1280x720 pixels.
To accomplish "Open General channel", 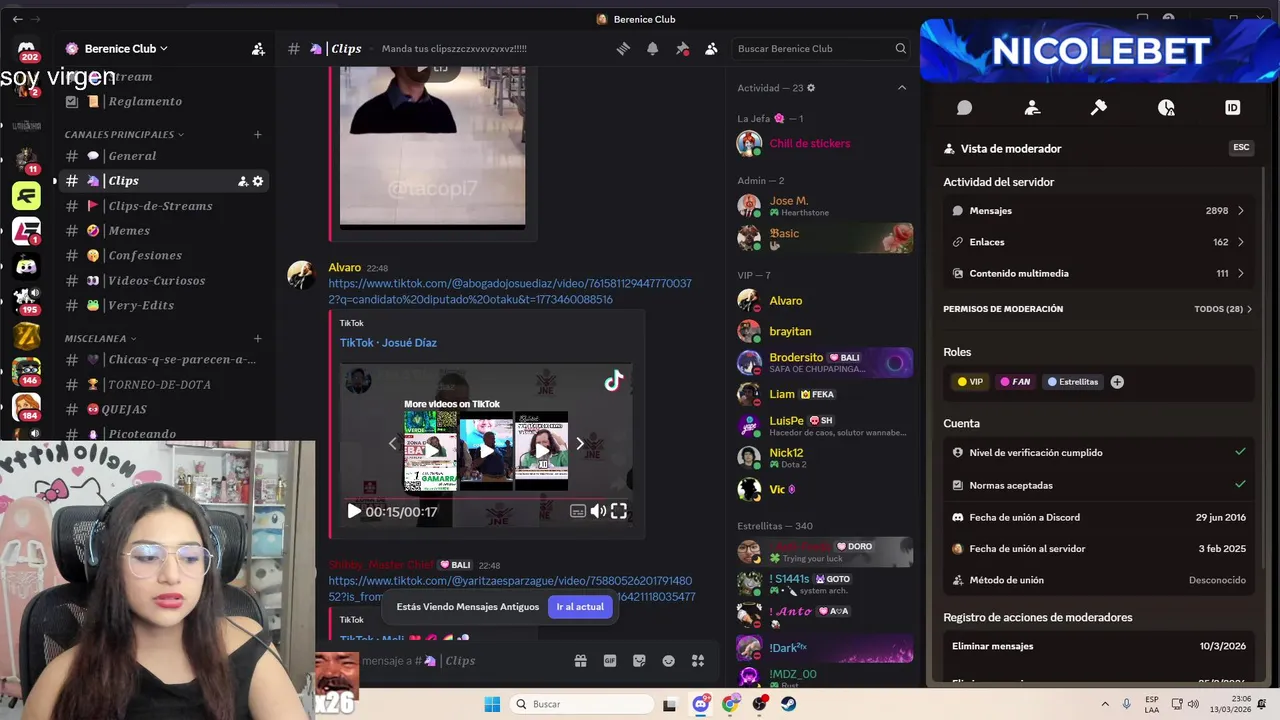I will 163,156.
